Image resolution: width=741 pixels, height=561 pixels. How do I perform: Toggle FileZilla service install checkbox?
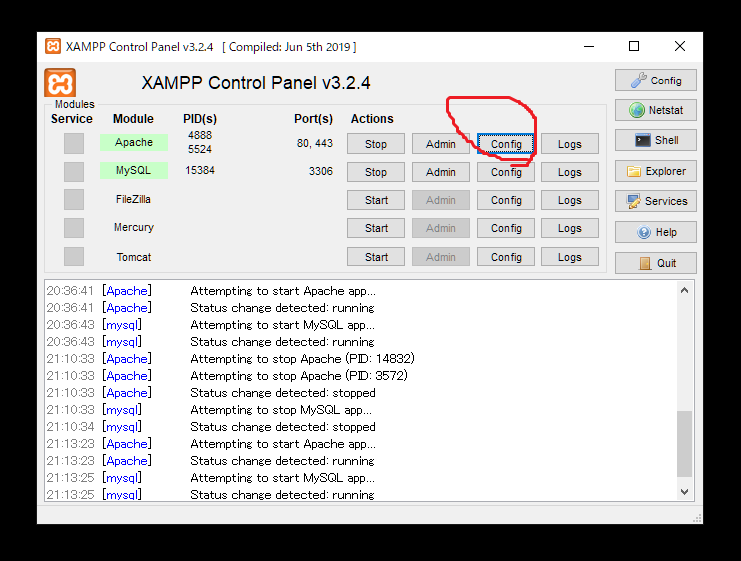[74, 199]
